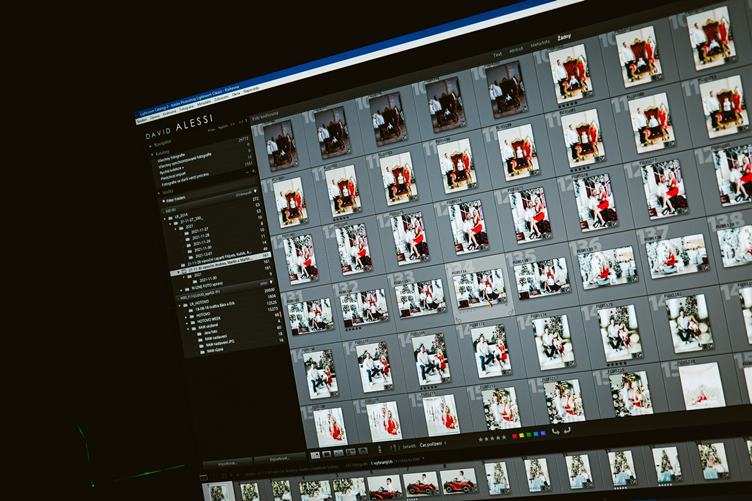
Task: Apply the yellow color label
Action: (x=522, y=435)
